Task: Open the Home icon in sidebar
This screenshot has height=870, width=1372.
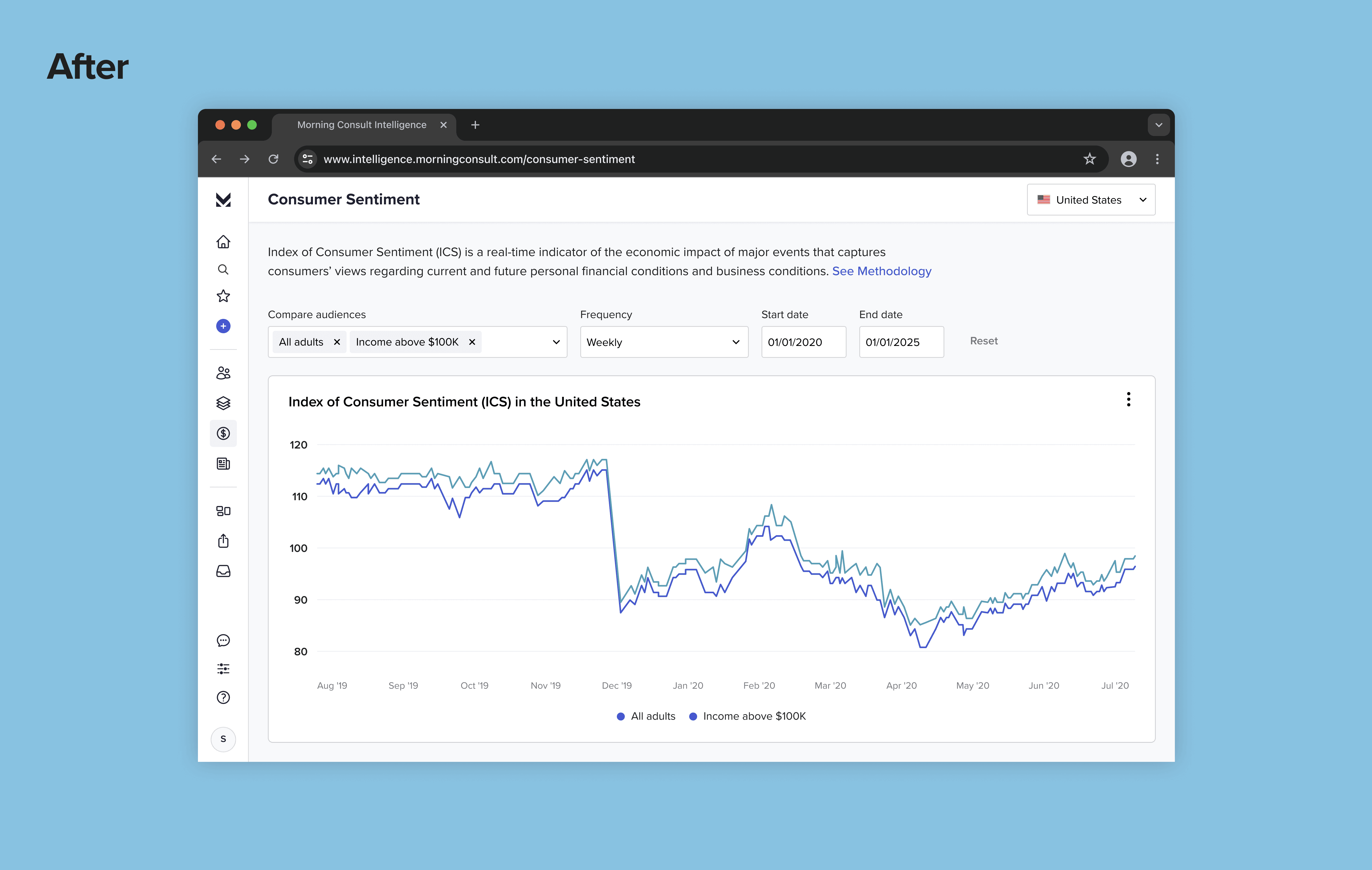Action: pyautogui.click(x=223, y=242)
